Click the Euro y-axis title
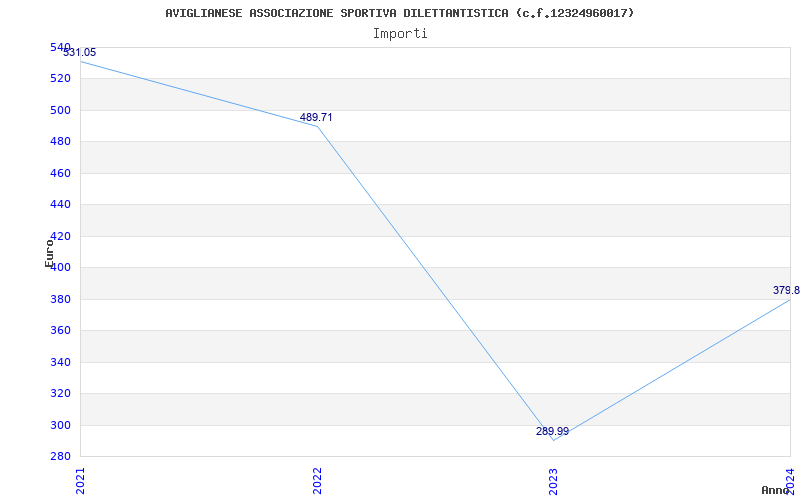800x500 pixels. coord(49,253)
